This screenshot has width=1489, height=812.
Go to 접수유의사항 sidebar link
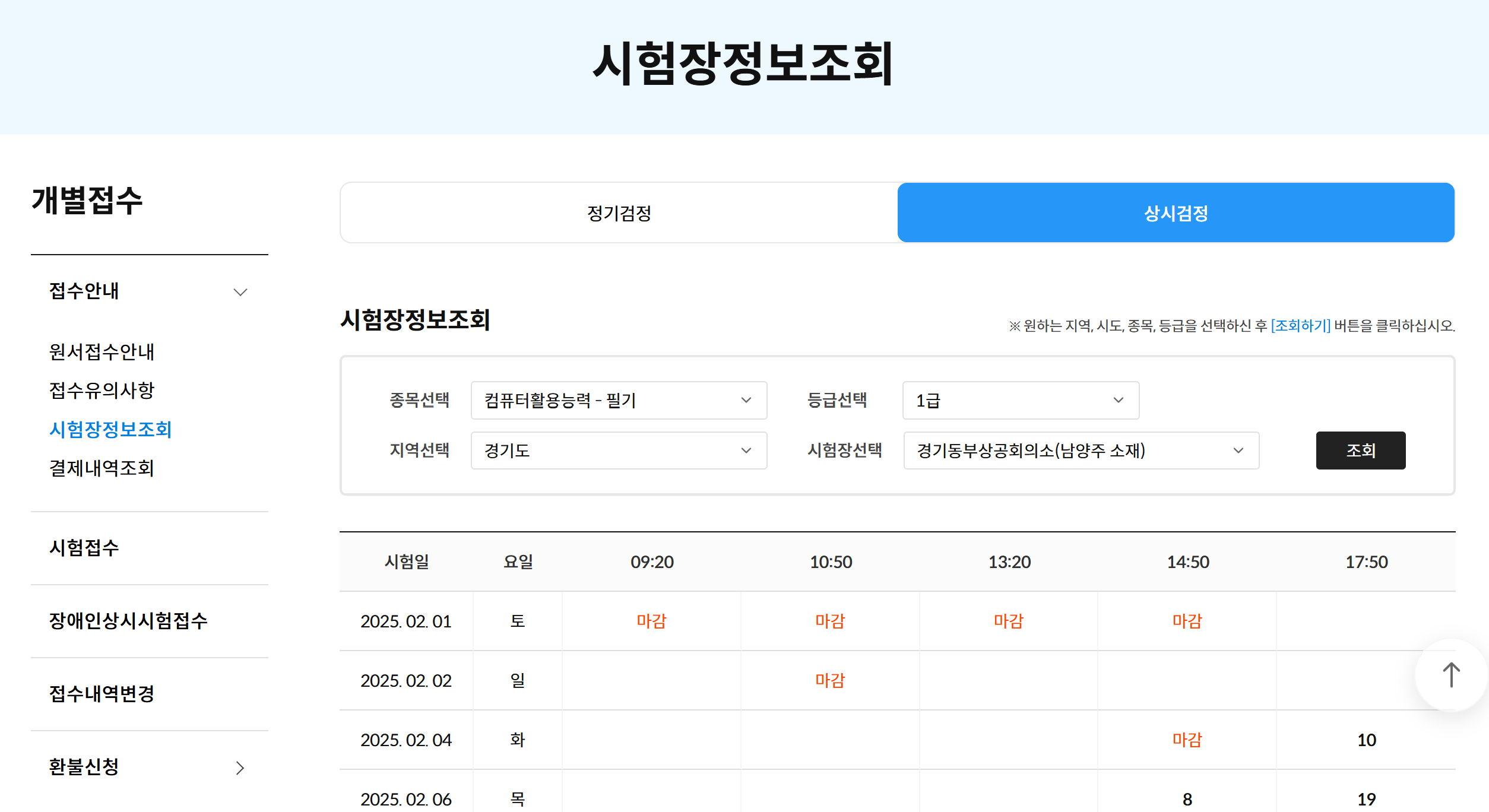102,391
